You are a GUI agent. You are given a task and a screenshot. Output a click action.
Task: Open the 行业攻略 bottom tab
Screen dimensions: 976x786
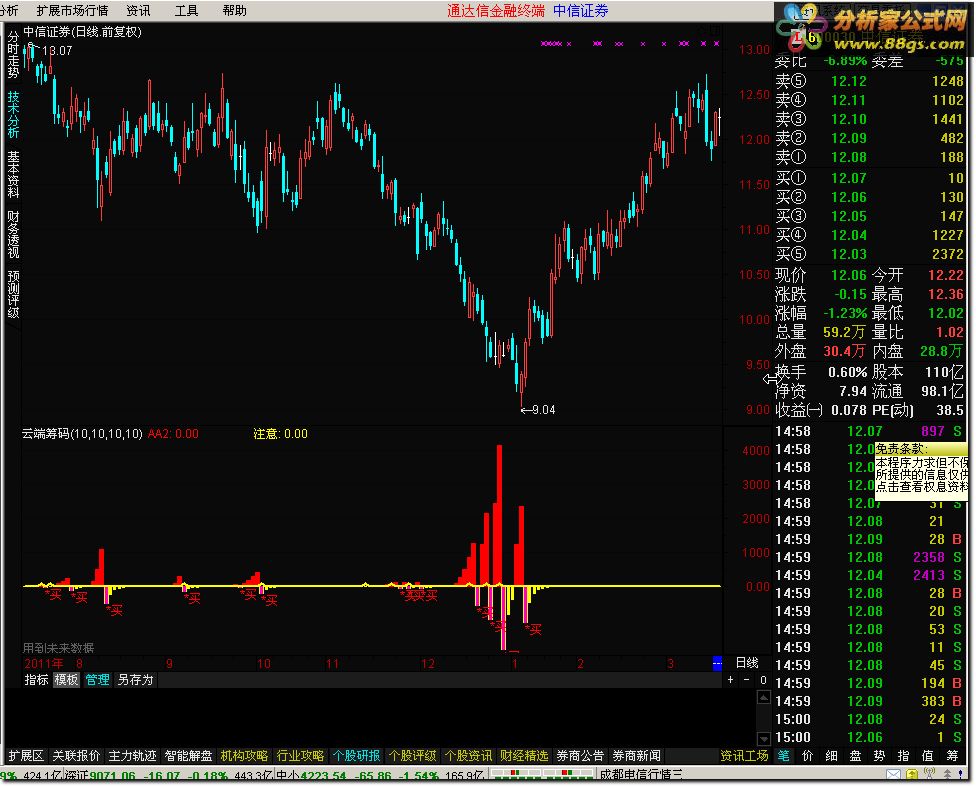[300, 756]
